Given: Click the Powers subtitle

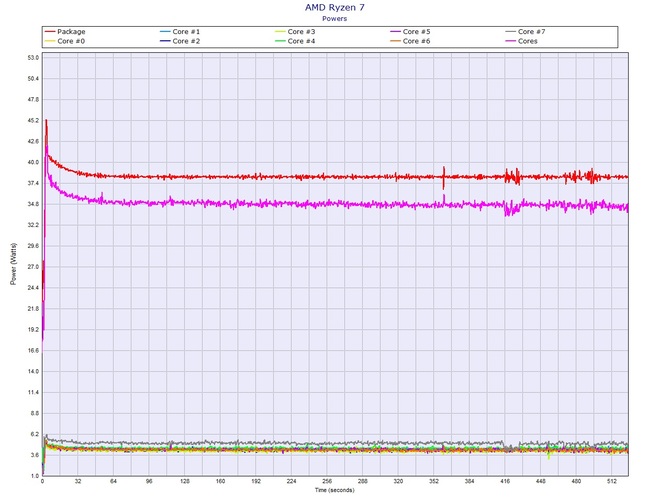Looking at the screenshot, I should tap(335, 18).
